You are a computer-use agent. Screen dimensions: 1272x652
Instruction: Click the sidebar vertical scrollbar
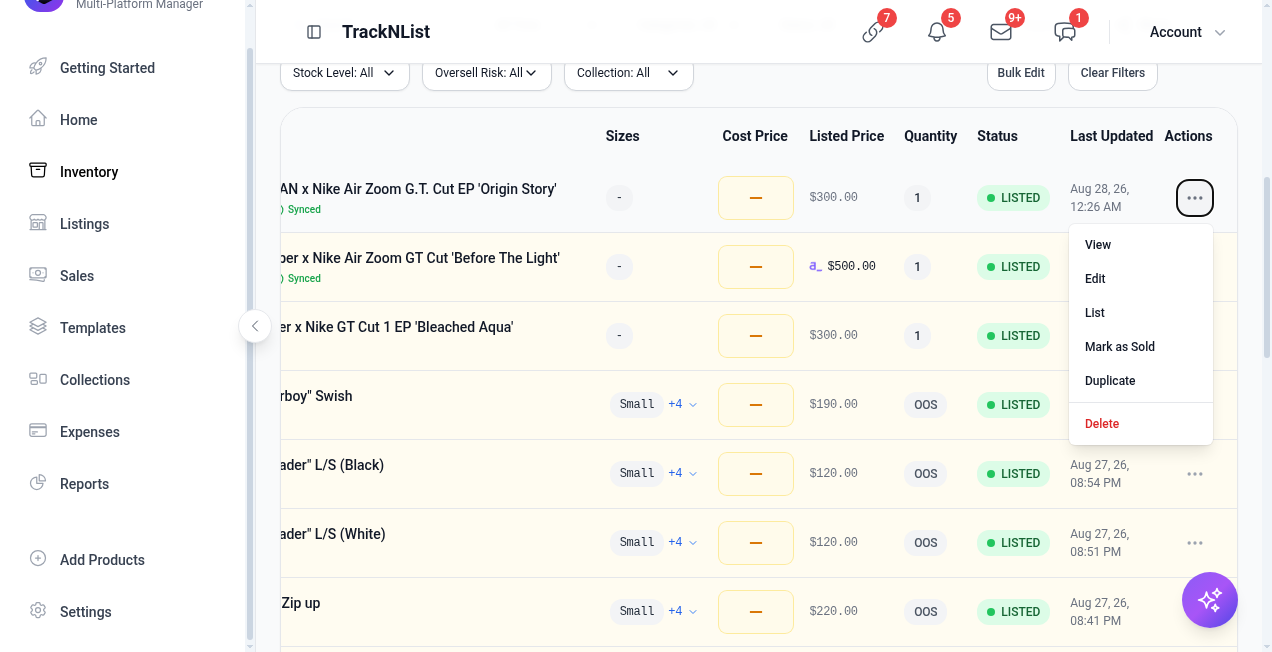[250, 343]
